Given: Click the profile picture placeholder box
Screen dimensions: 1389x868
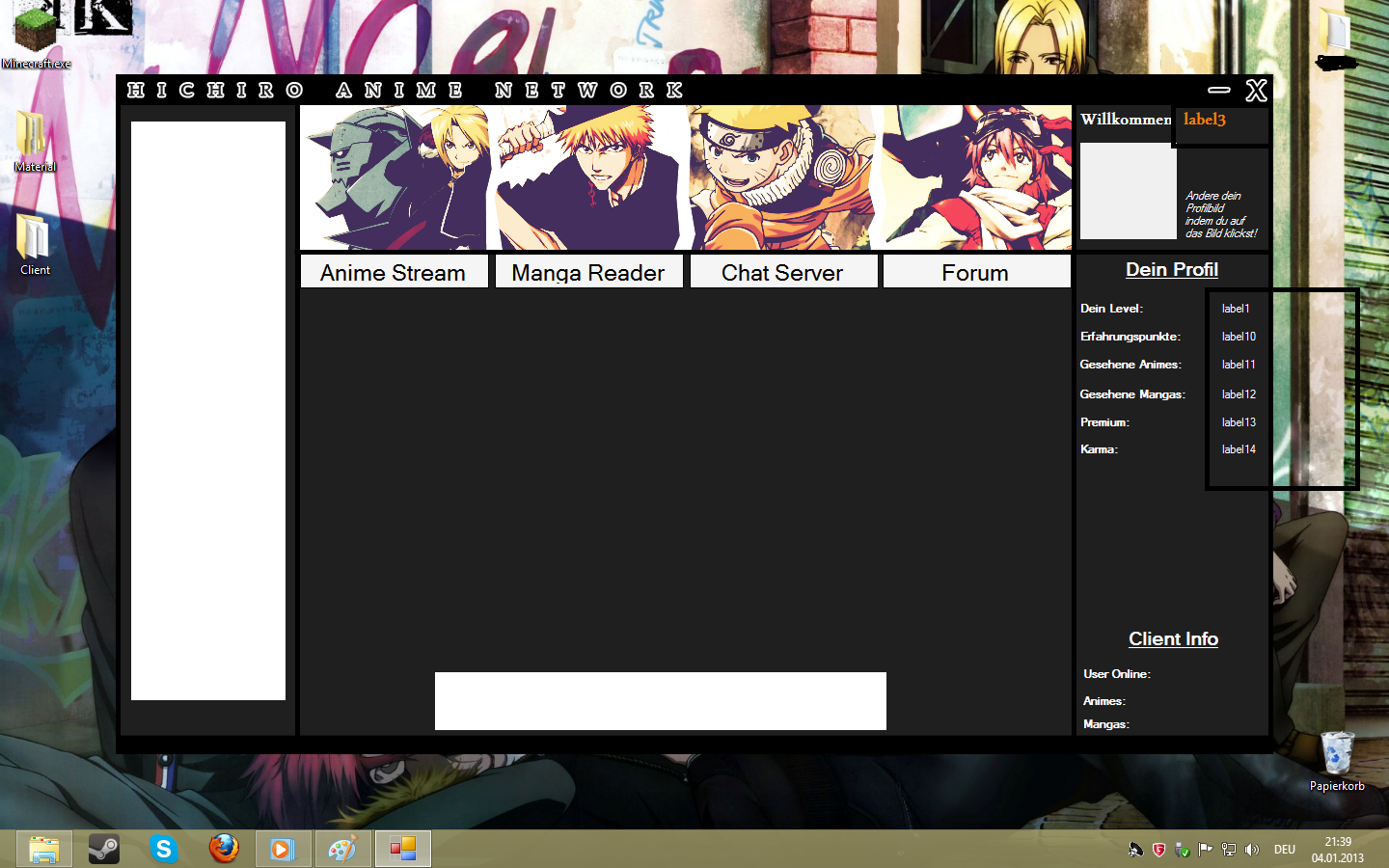Looking at the screenshot, I should 1128,191.
